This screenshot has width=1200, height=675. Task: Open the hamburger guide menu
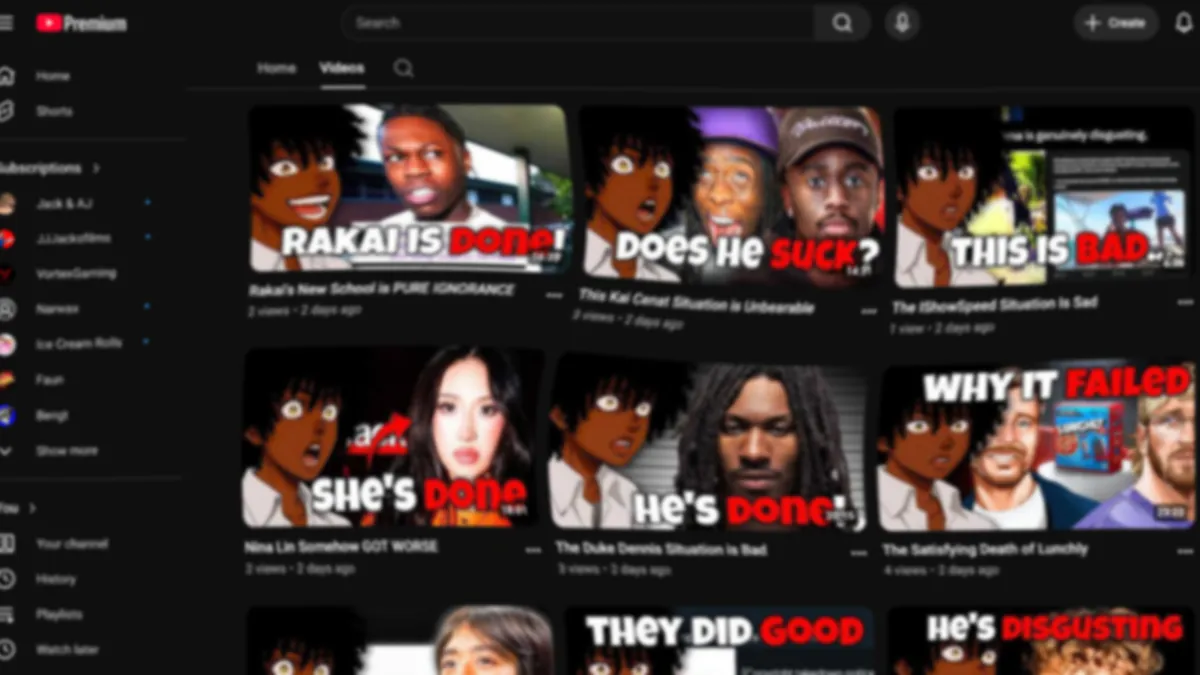coord(6,23)
